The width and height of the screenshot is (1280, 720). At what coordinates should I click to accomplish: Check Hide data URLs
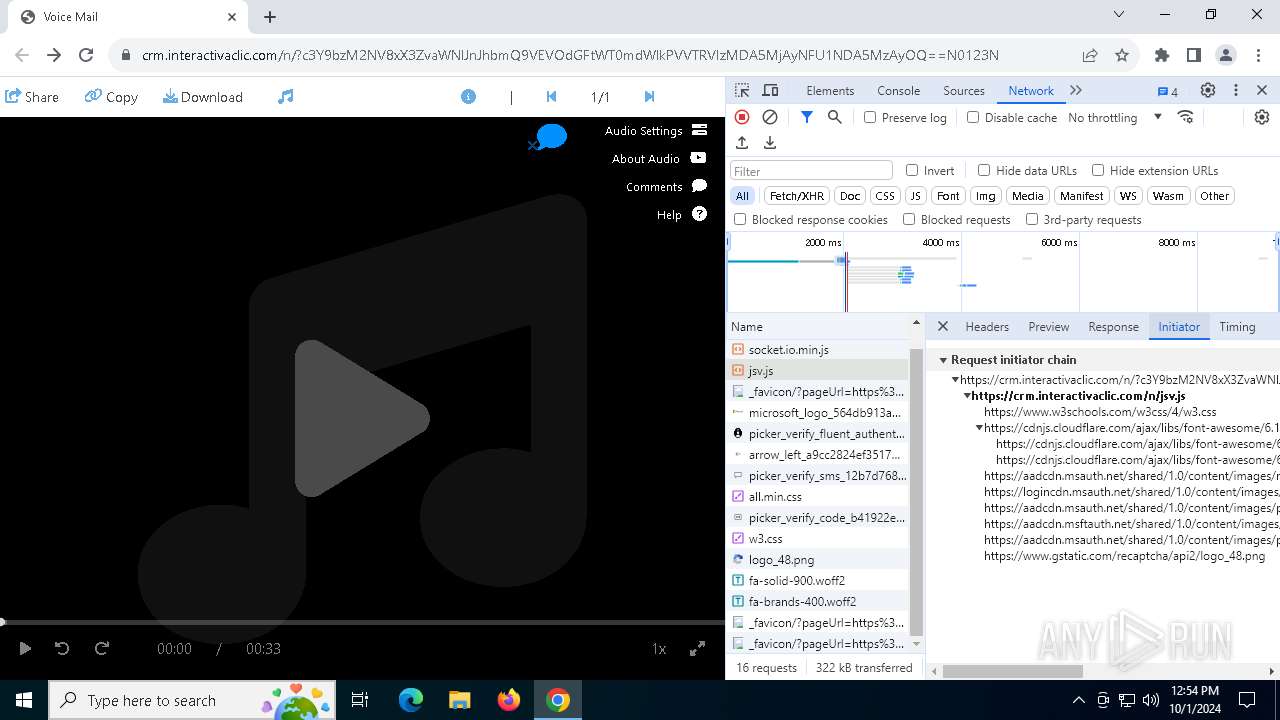[984, 170]
